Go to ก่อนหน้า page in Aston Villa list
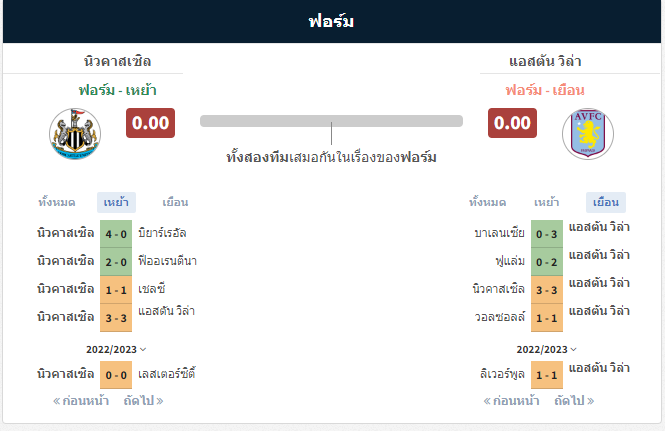 tap(511, 400)
